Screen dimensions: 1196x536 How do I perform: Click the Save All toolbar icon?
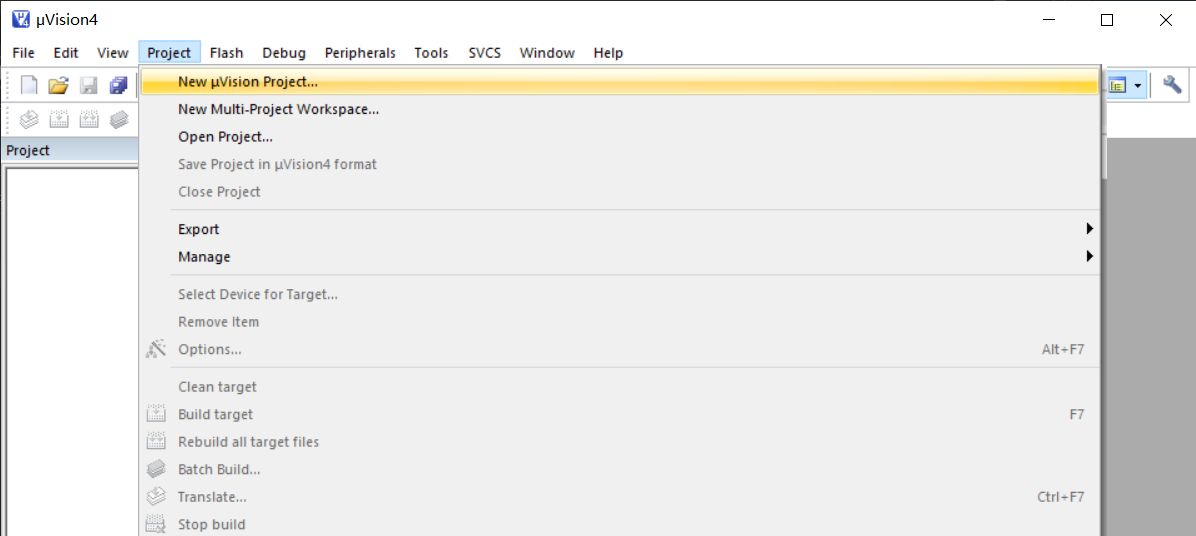point(118,85)
